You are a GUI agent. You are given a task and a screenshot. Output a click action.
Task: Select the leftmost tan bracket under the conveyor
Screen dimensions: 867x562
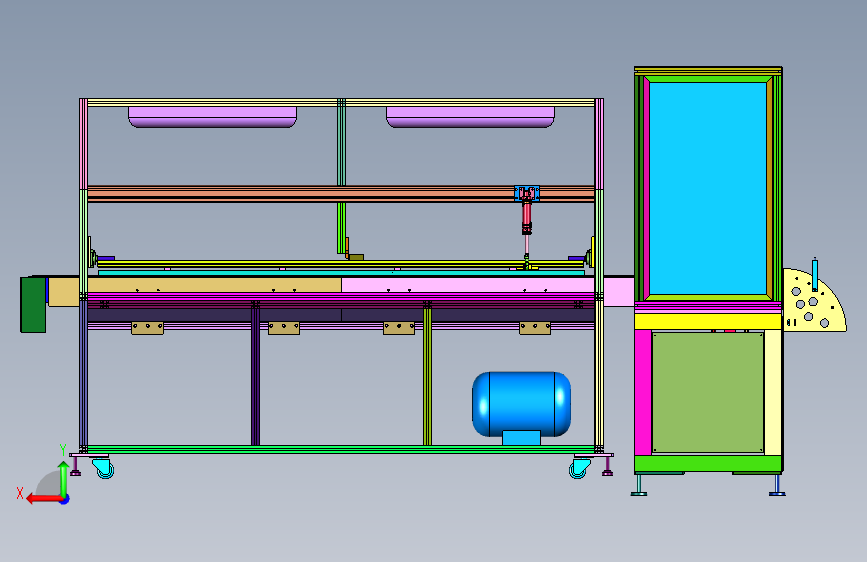[147, 328]
